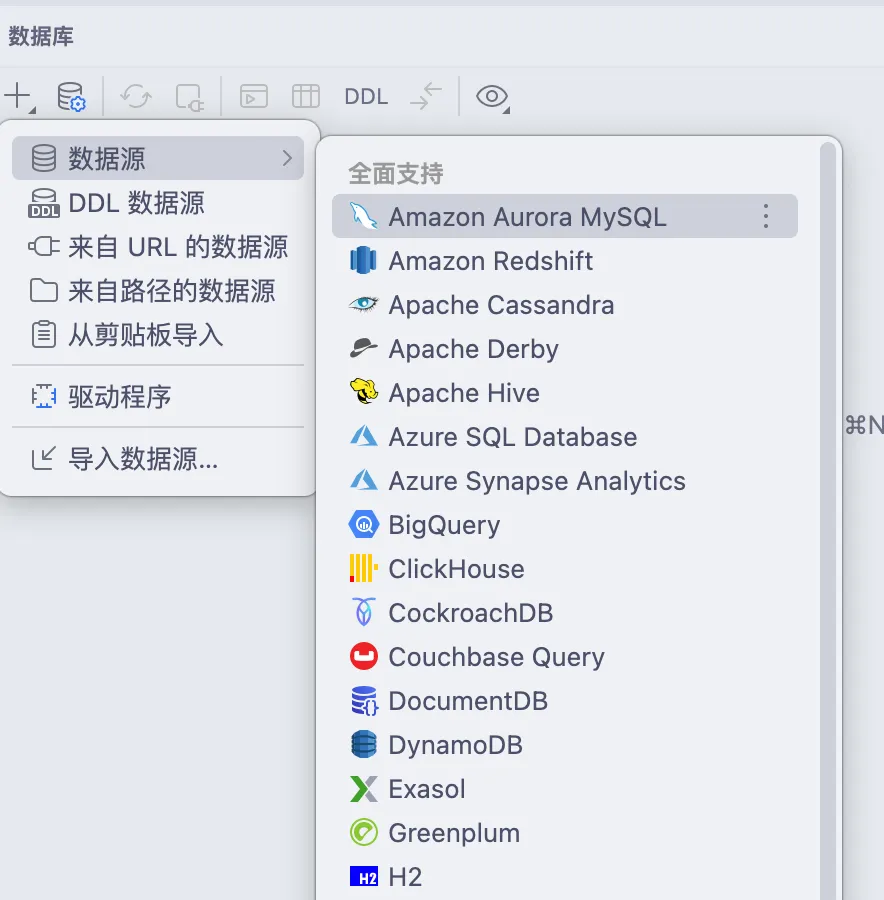Select PostgreSQL-like Greenplum data source
Viewport: 884px width, 900px height.
coord(454,833)
